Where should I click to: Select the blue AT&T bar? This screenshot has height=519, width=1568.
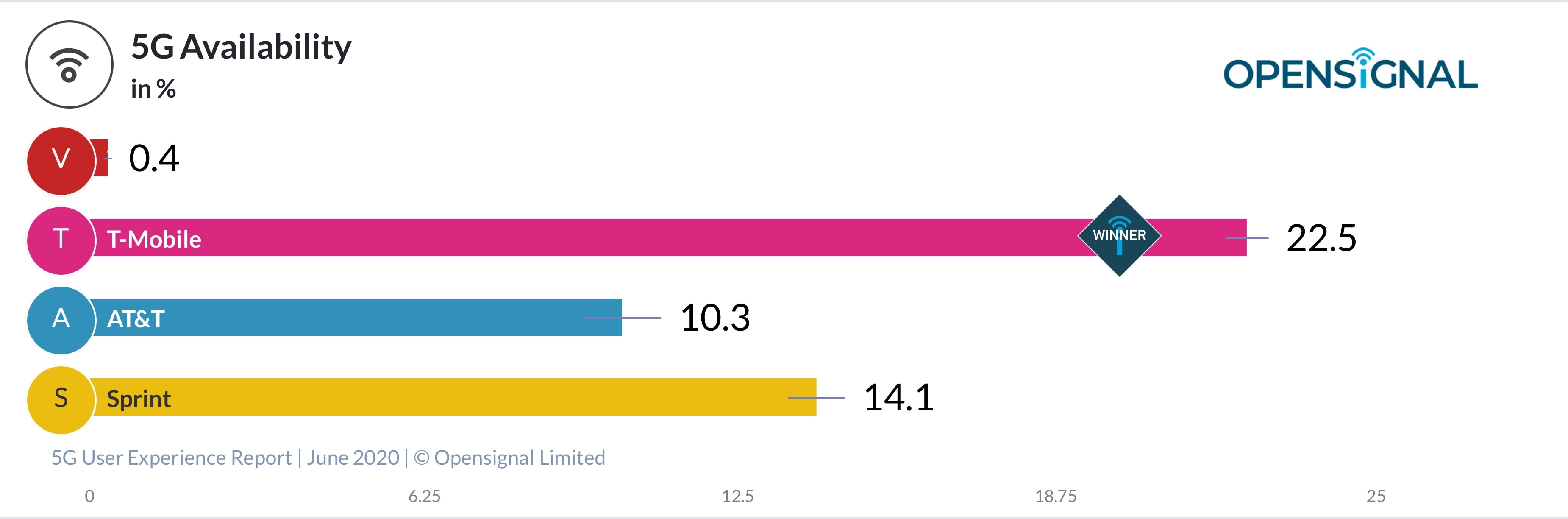pos(365,317)
